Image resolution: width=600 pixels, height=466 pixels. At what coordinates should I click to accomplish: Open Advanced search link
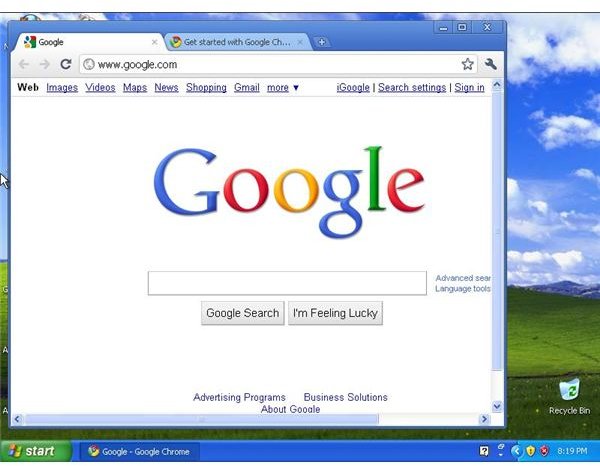pos(463,278)
